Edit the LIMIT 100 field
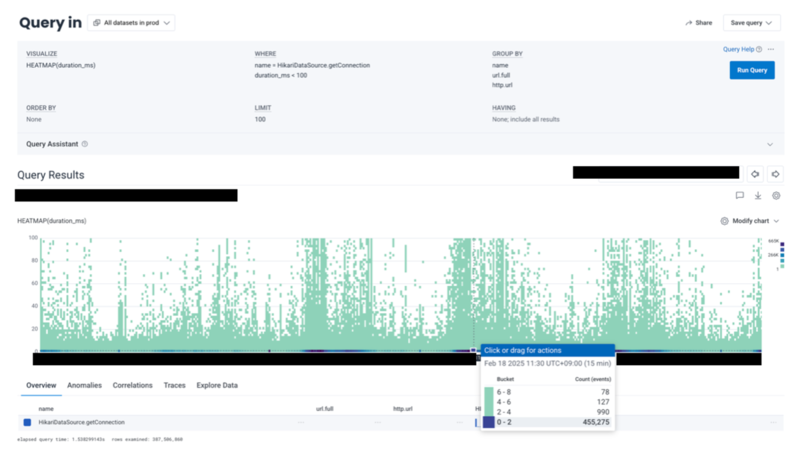The image size is (800, 454). (x=260, y=119)
